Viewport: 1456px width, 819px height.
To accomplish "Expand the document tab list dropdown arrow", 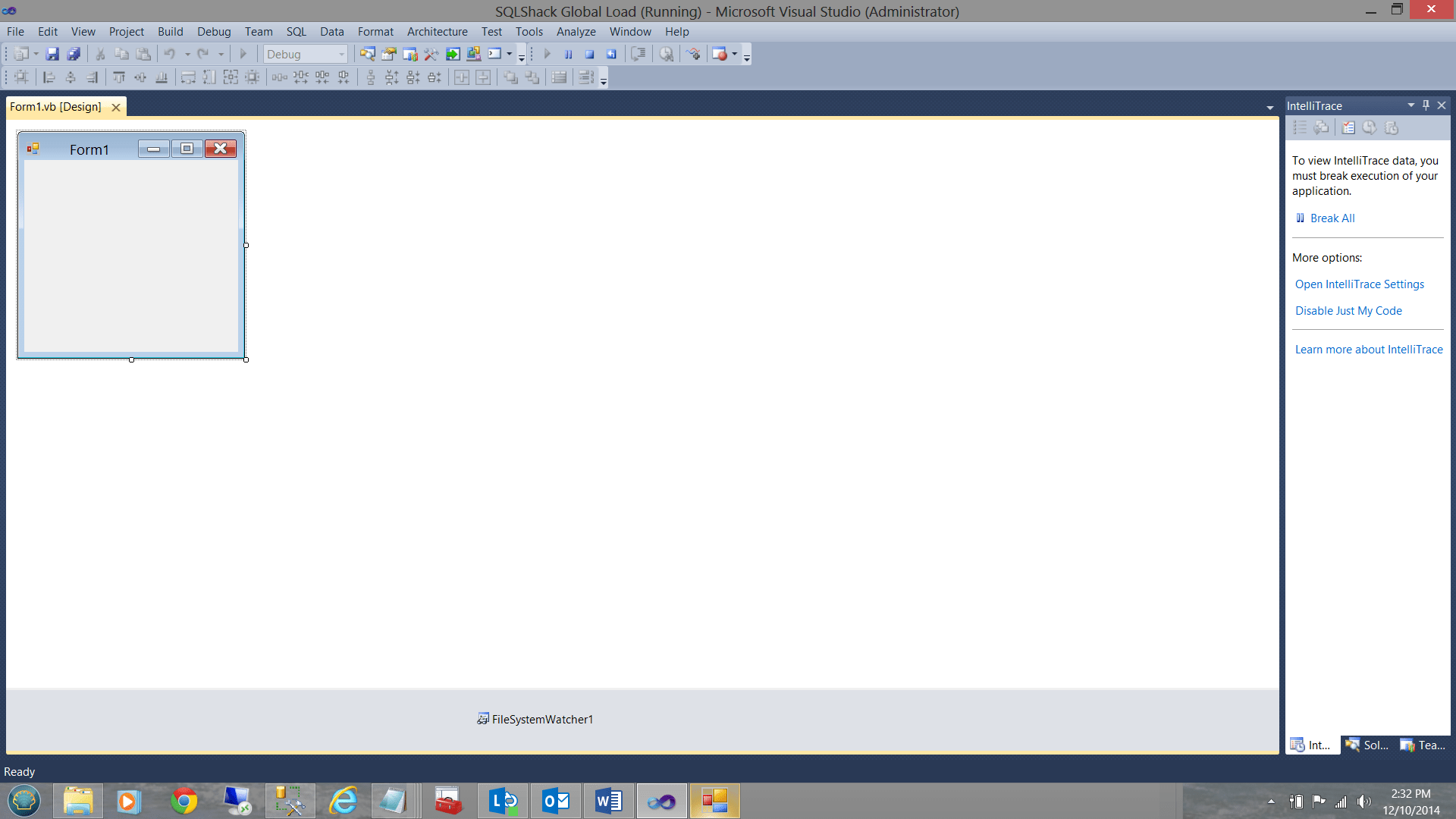I will coord(1269,108).
